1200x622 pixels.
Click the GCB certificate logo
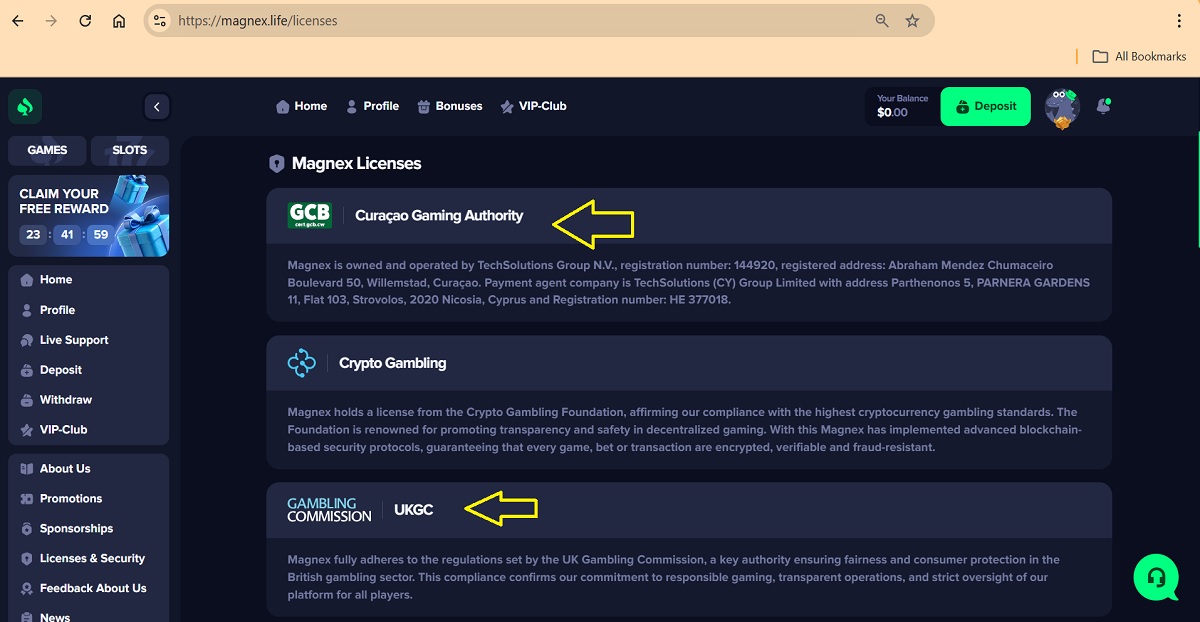click(x=309, y=215)
